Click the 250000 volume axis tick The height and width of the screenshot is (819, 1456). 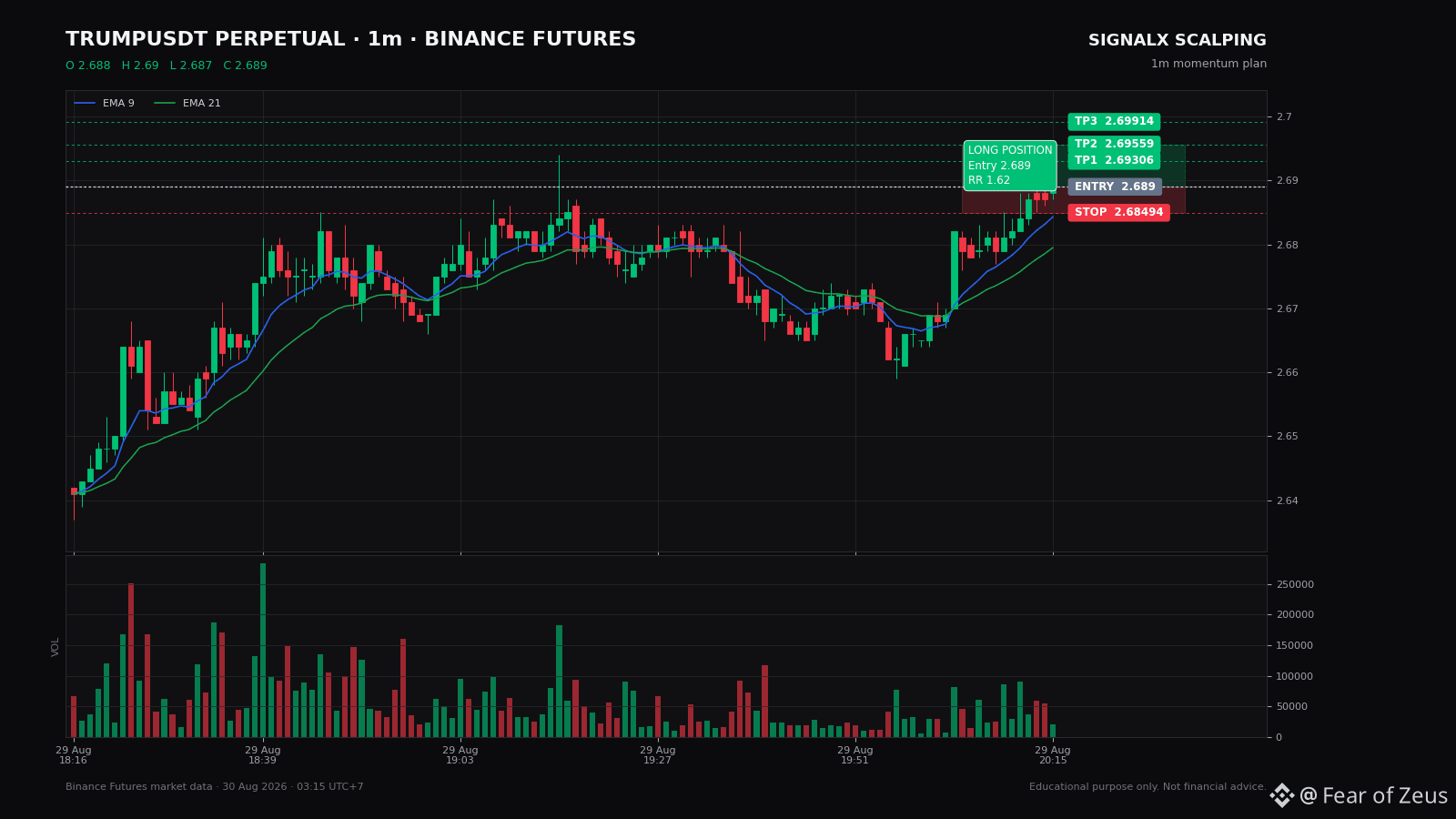click(1295, 585)
